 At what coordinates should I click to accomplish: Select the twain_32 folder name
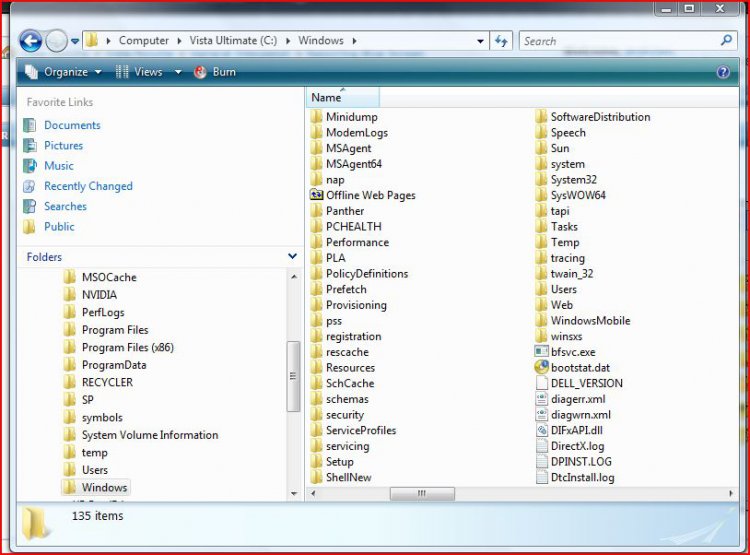click(572, 274)
